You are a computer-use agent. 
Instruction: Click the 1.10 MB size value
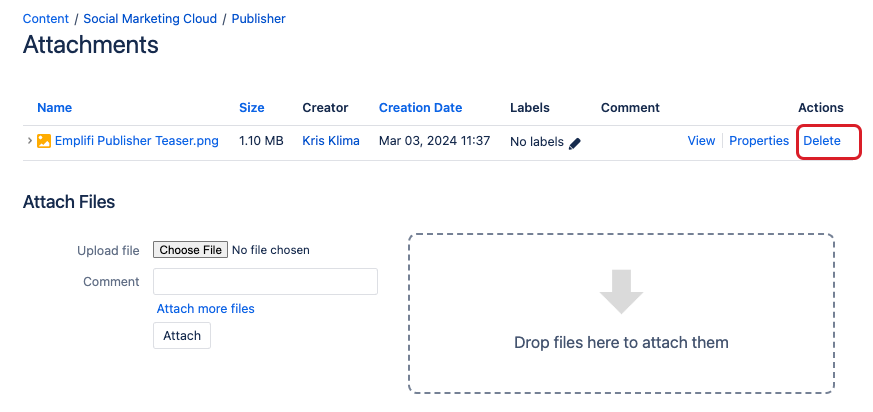click(261, 141)
